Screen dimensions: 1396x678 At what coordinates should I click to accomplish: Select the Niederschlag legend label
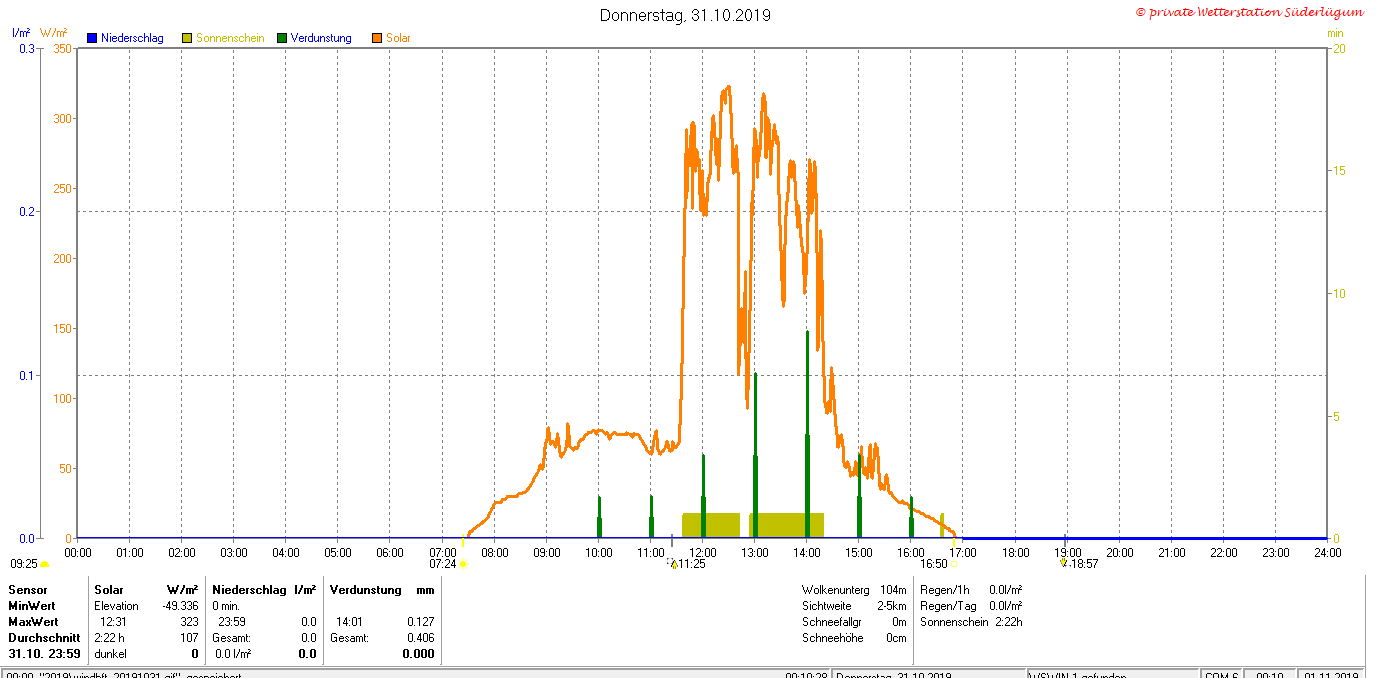pyautogui.click(x=132, y=38)
